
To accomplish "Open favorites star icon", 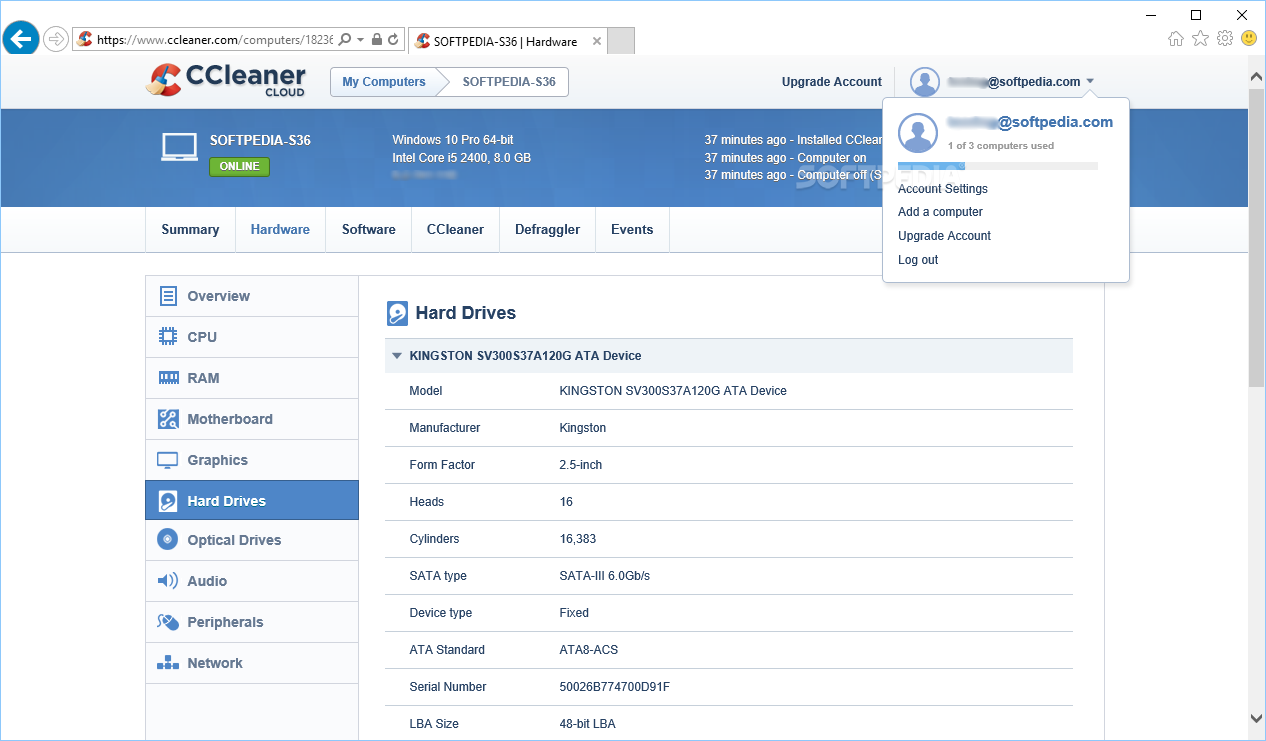I will pyautogui.click(x=1201, y=39).
